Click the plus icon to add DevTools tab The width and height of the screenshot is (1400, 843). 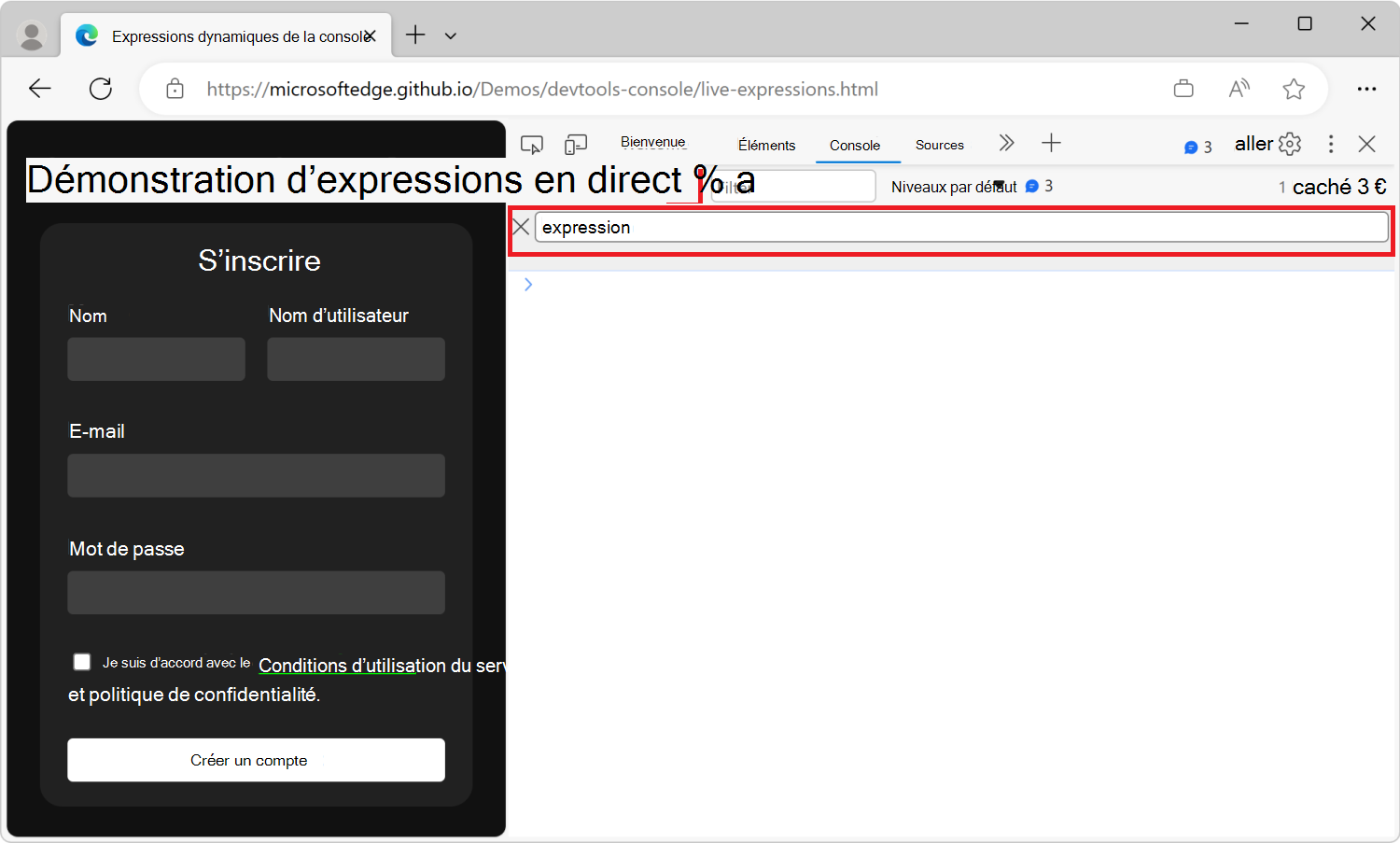coord(1051,143)
